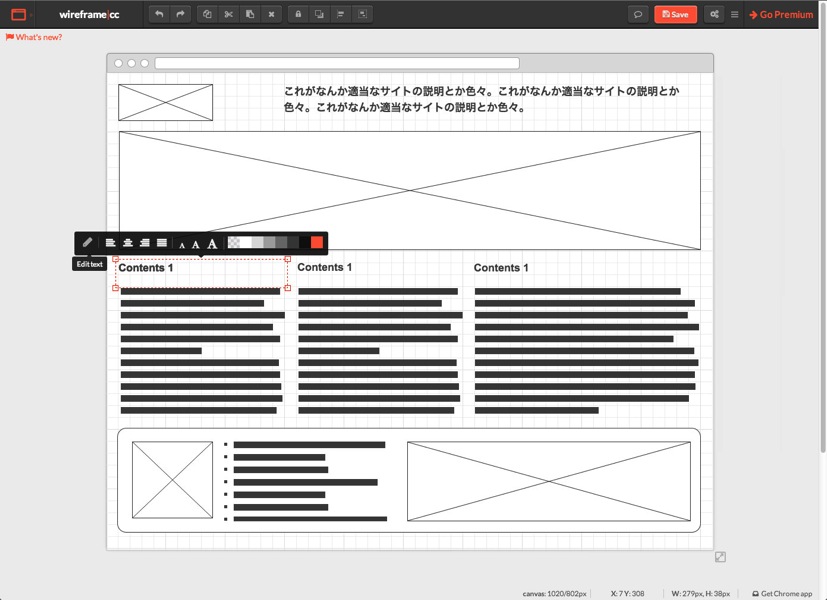Activate the Cut tool icon
Image resolution: width=827 pixels, height=600 pixels.
(x=227, y=14)
